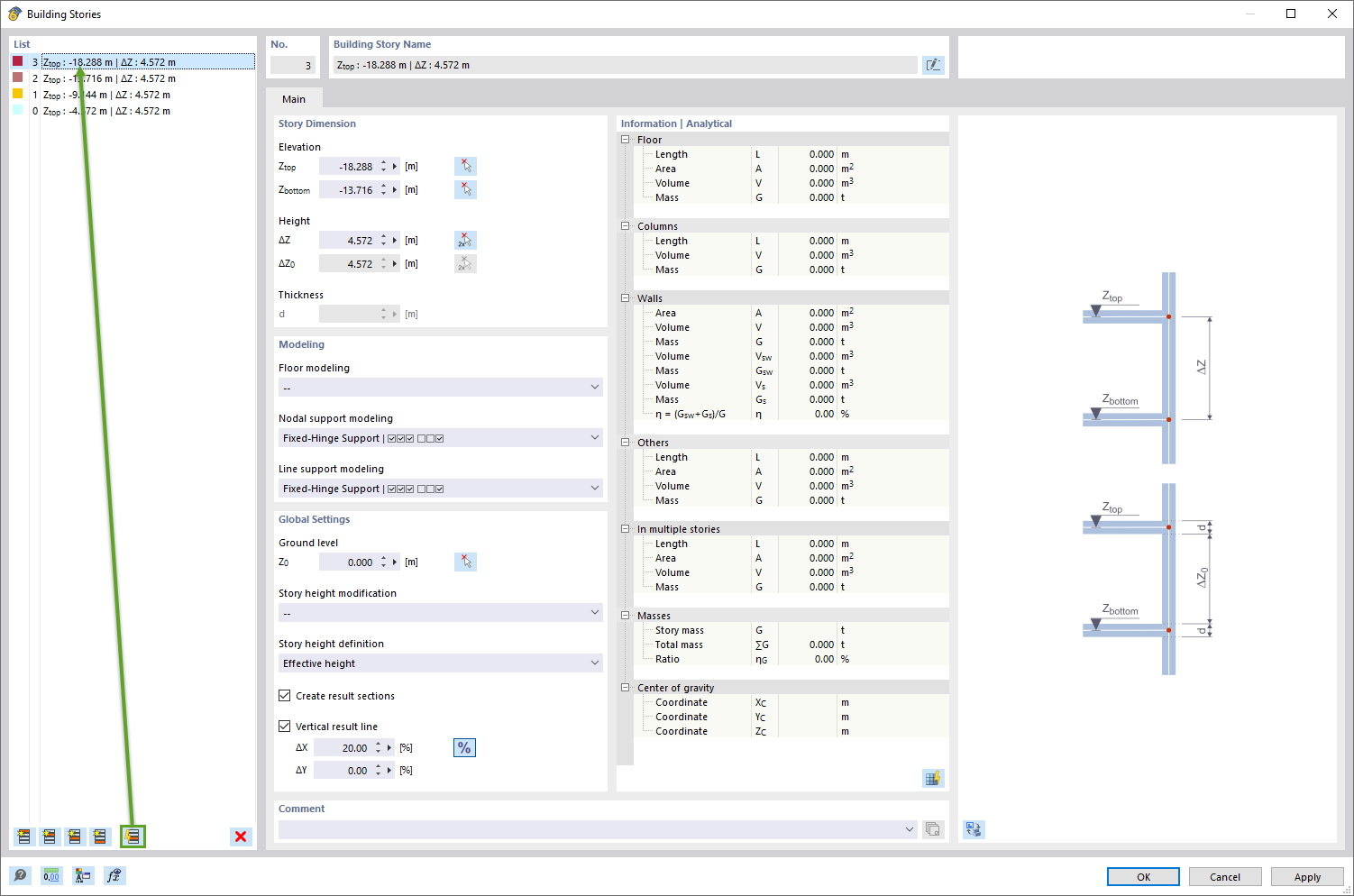The width and height of the screenshot is (1354, 896).
Task: Click Story mass row in Masses
Action: pyautogui.click(x=793, y=630)
